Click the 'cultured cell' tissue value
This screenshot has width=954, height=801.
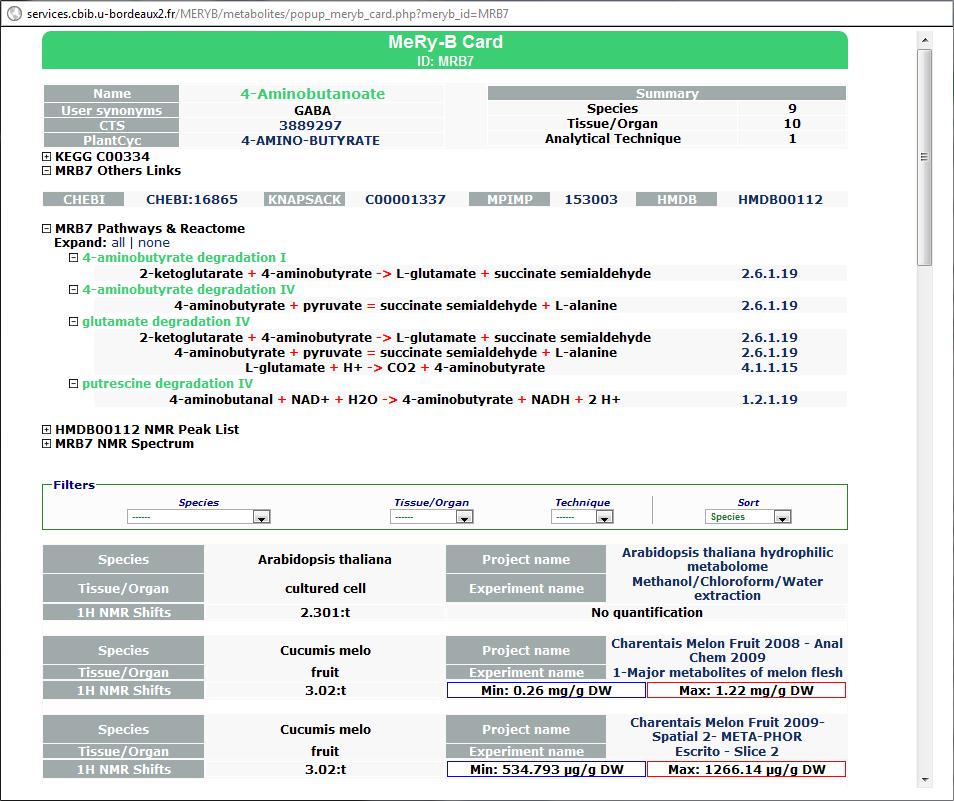tap(326, 589)
